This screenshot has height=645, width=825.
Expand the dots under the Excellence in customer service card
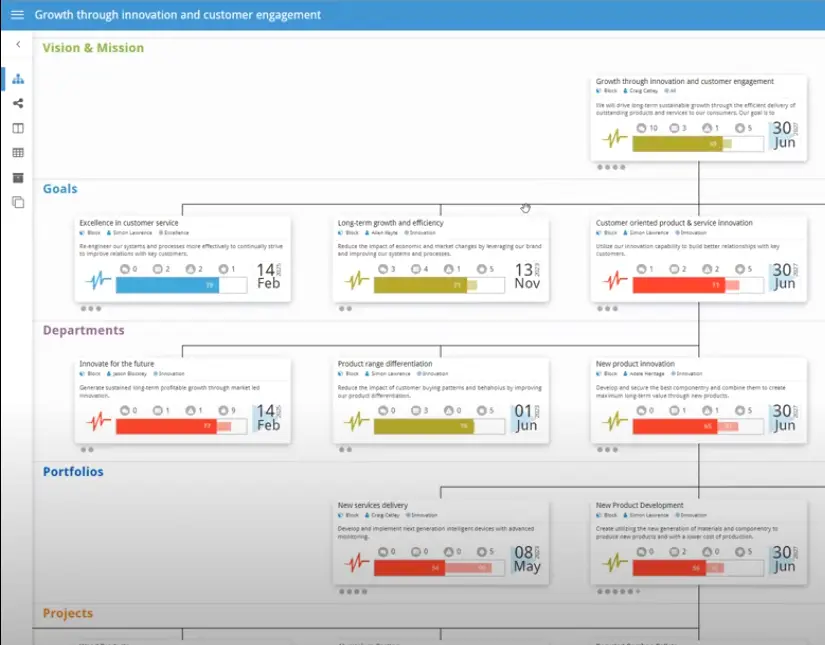(91, 309)
